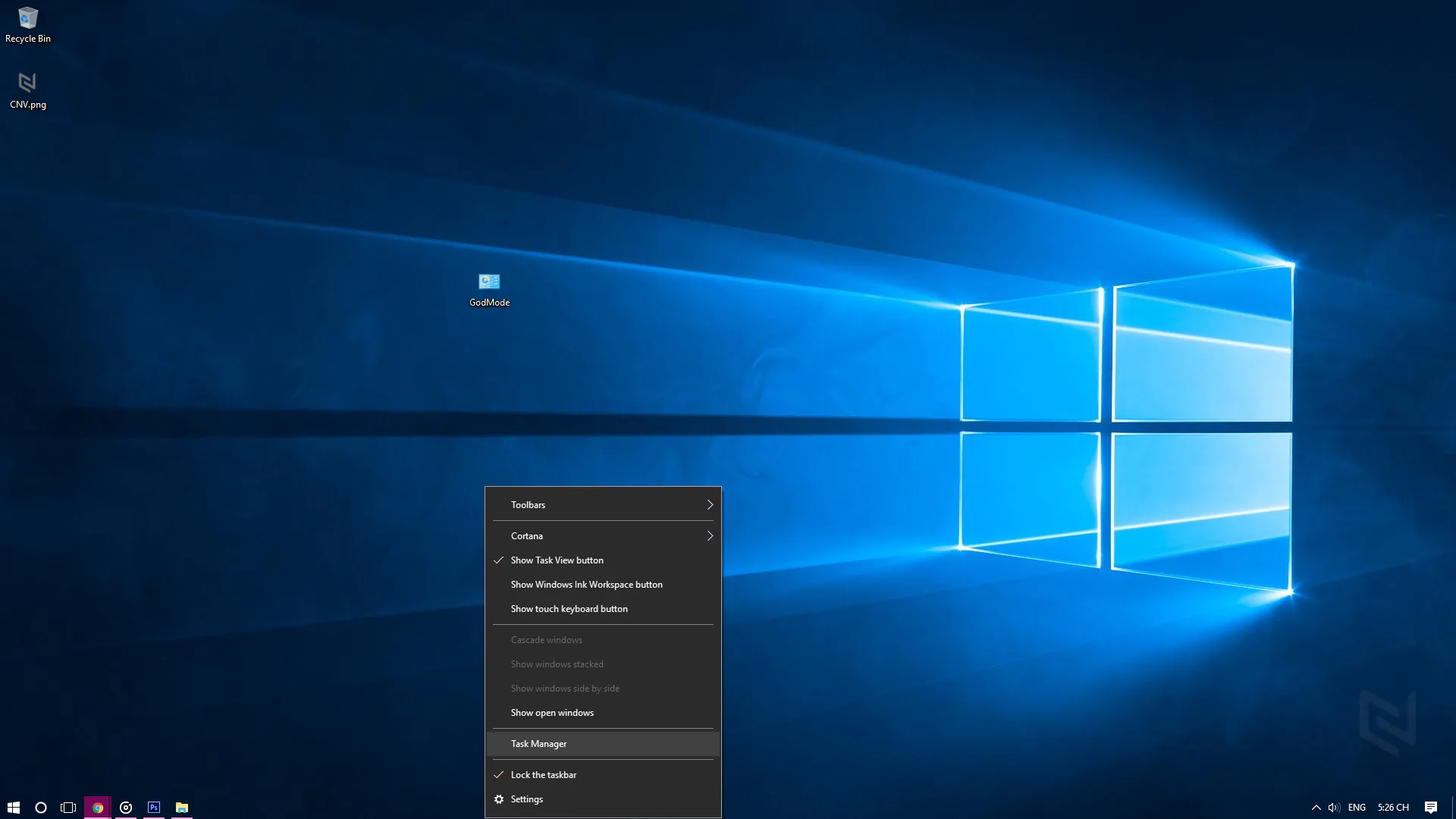Open the Photoshop taskbar icon

pos(154,808)
